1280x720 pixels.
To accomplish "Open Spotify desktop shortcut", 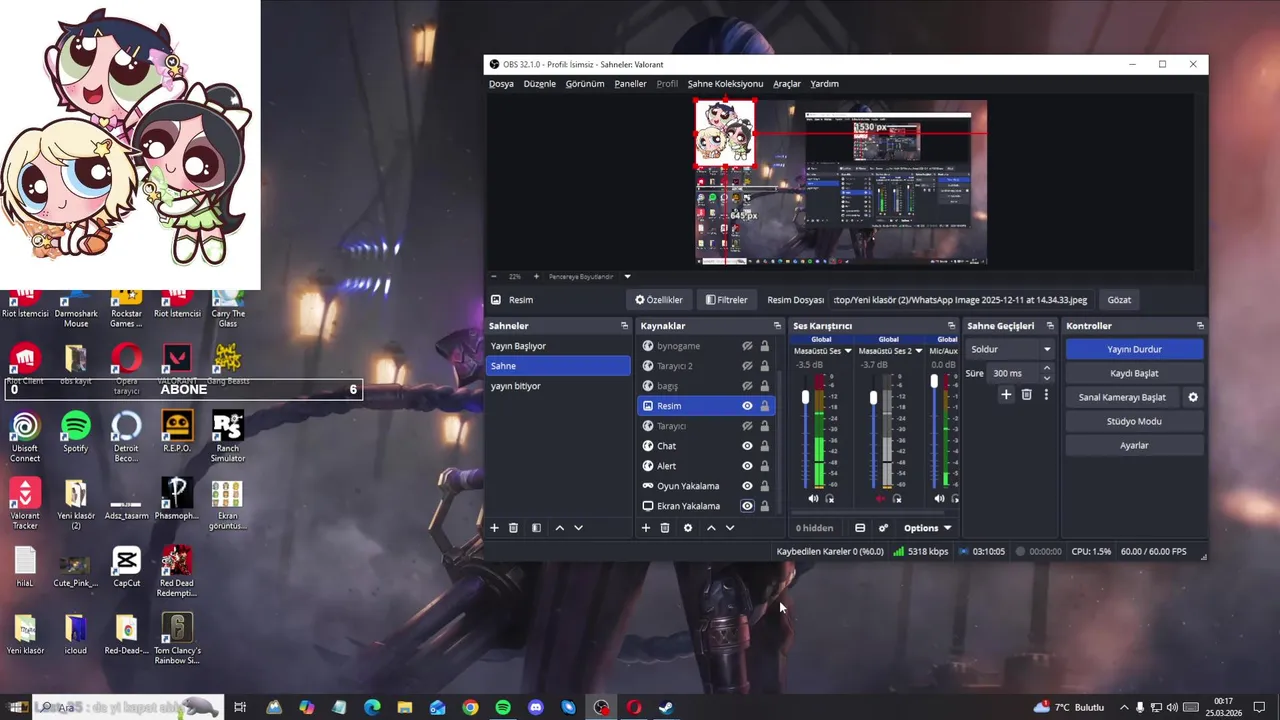I will click(76, 434).
